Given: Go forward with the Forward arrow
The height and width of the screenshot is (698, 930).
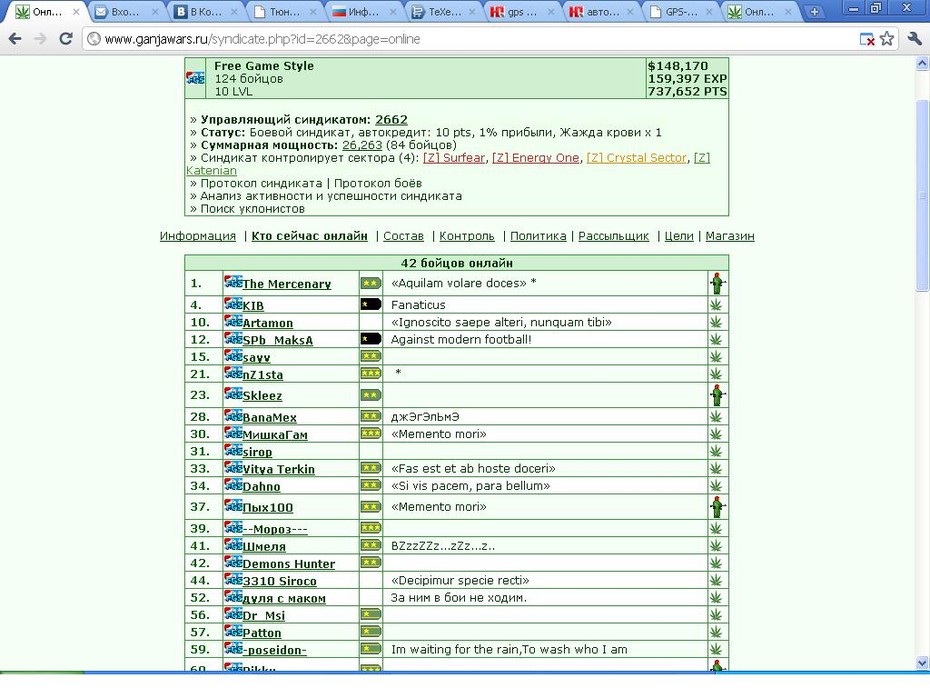Looking at the screenshot, I should tap(40, 39).
